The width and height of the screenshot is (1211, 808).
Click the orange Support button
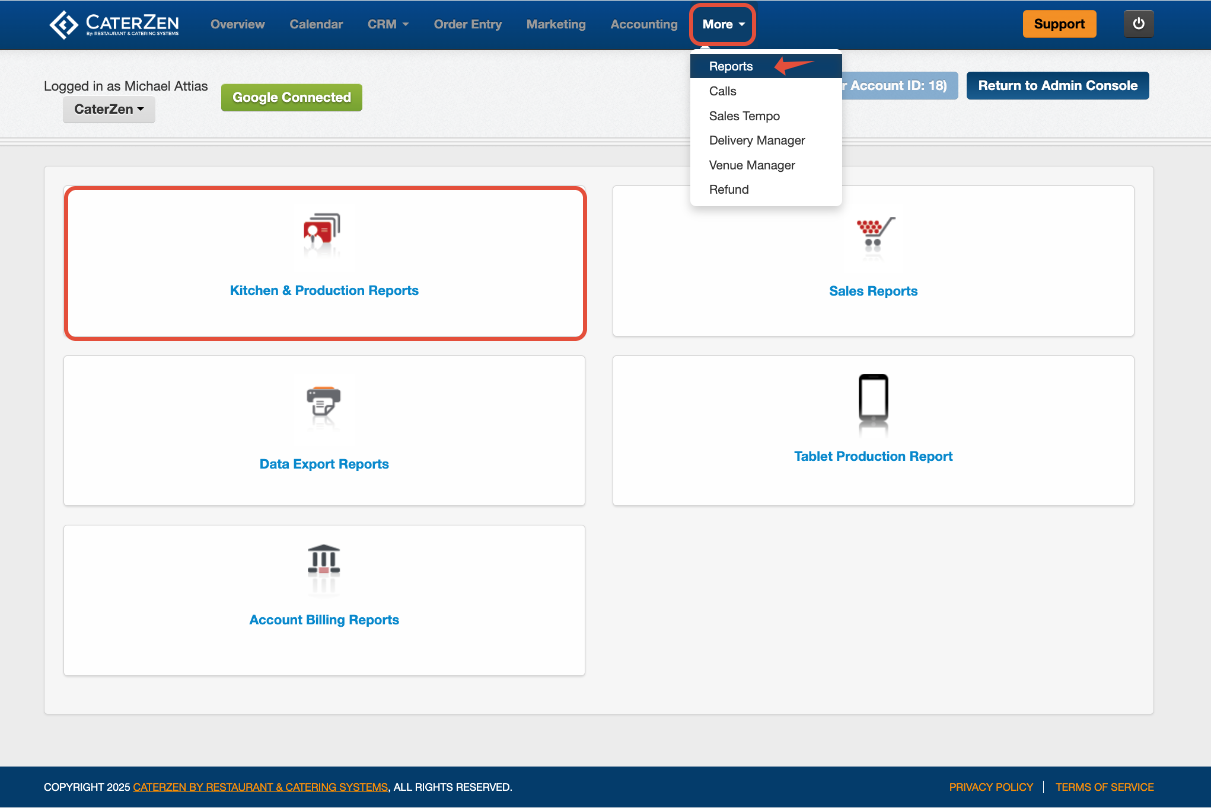click(1060, 24)
